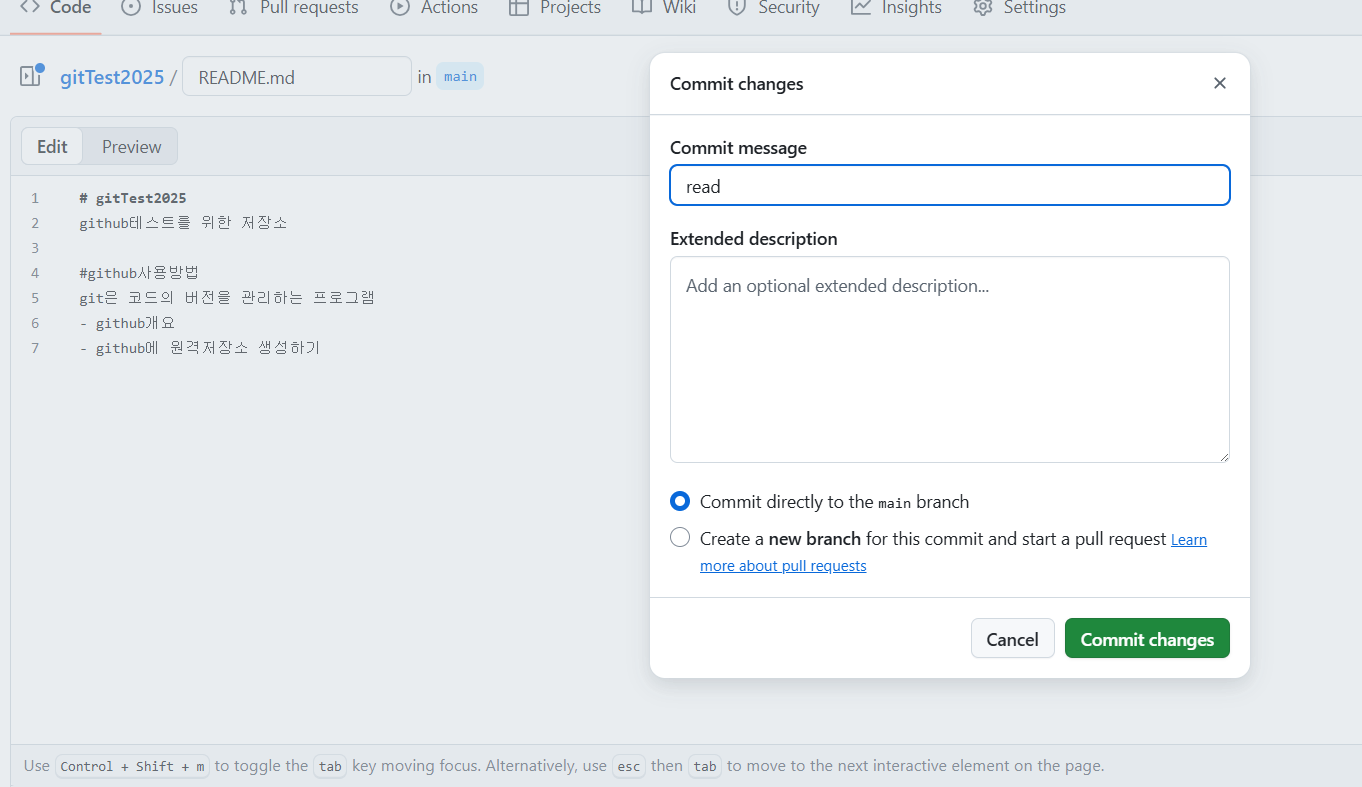Image resolution: width=1362 pixels, height=787 pixels.
Task: Click the Insights graph icon
Action: click(861, 8)
